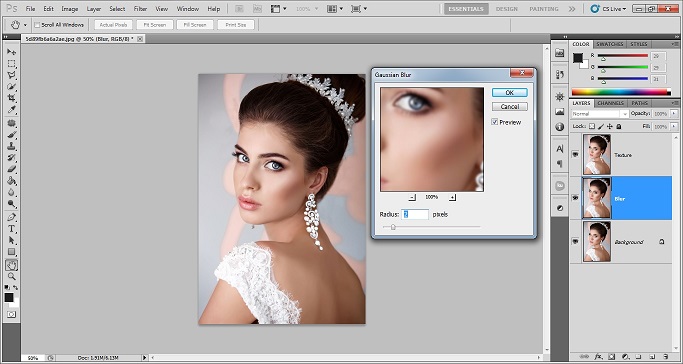Image resolution: width=683 pixels, height=364 pixels.
Task: Click the Print Size button
Action: 236,25
